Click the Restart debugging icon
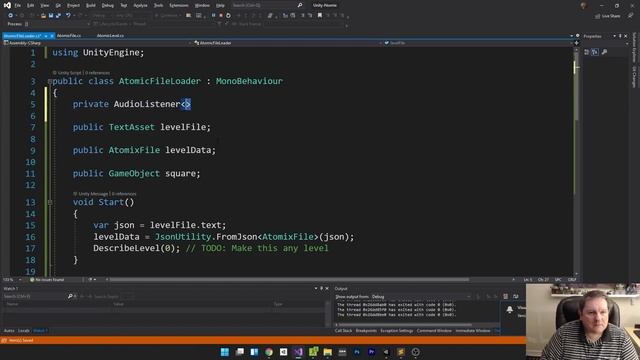This screenshot has width=640, height=360. click(x=228, y=16)
